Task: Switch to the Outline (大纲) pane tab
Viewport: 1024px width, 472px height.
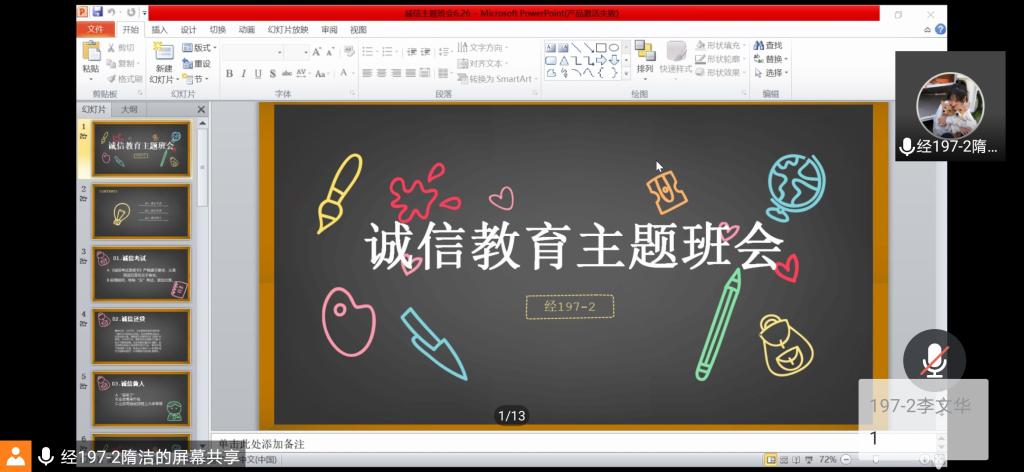Action: click(130, 110)
